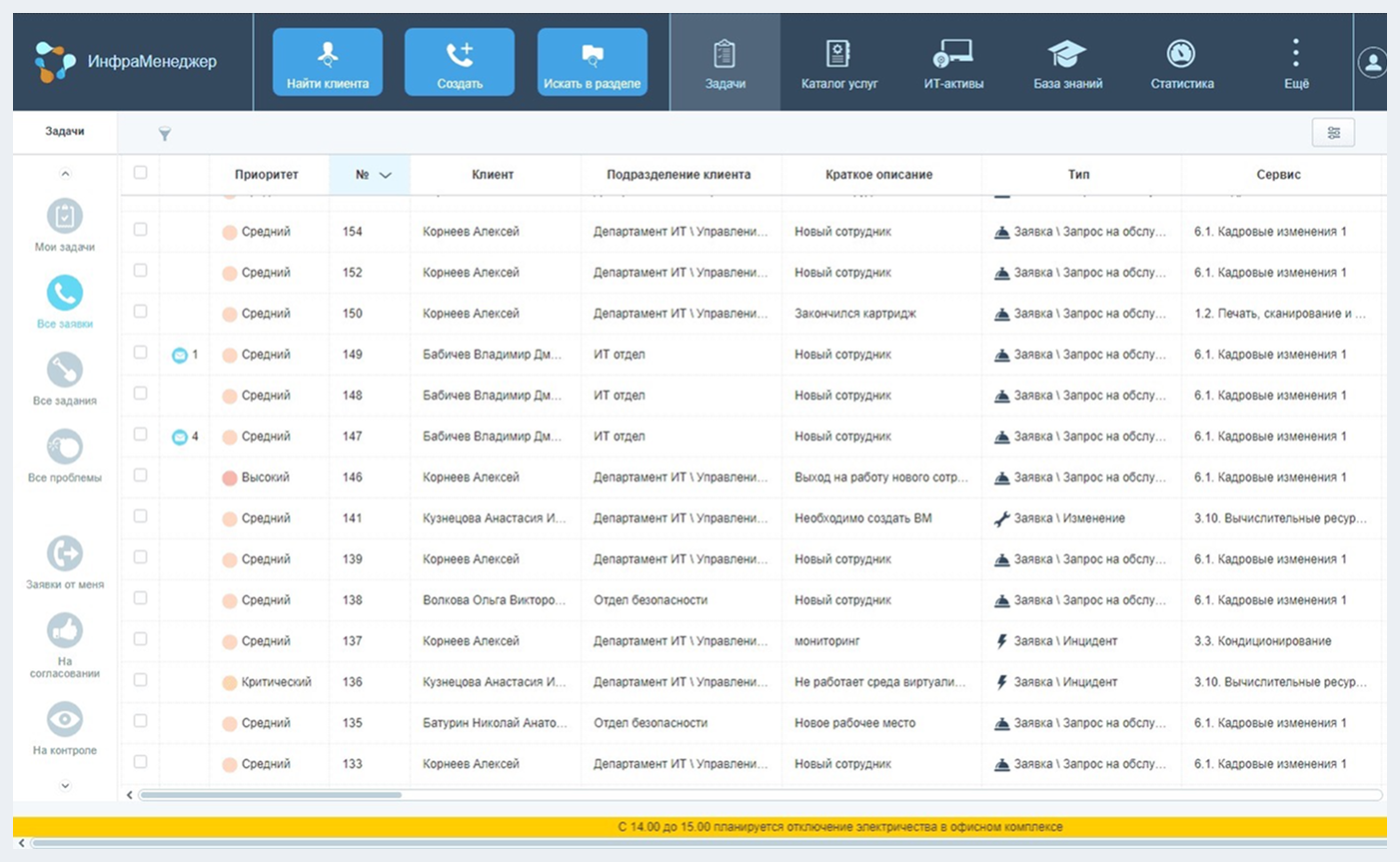Open ИТ-активы menu

(953, 62)
